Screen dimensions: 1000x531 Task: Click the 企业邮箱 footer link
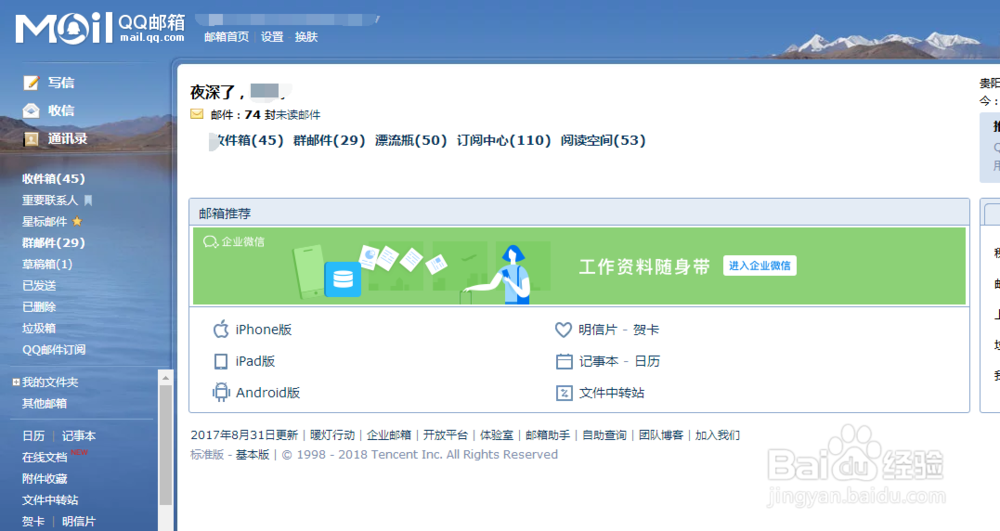389,435
